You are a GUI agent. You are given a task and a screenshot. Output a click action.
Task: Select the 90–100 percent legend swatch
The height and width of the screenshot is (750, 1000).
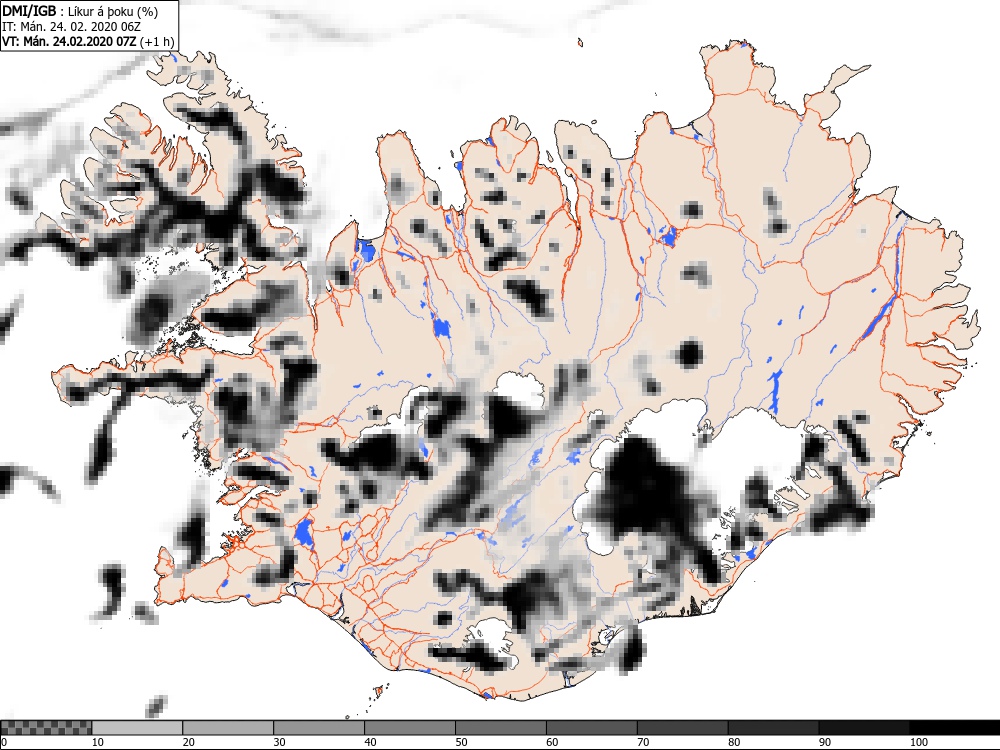click(864, 728)
